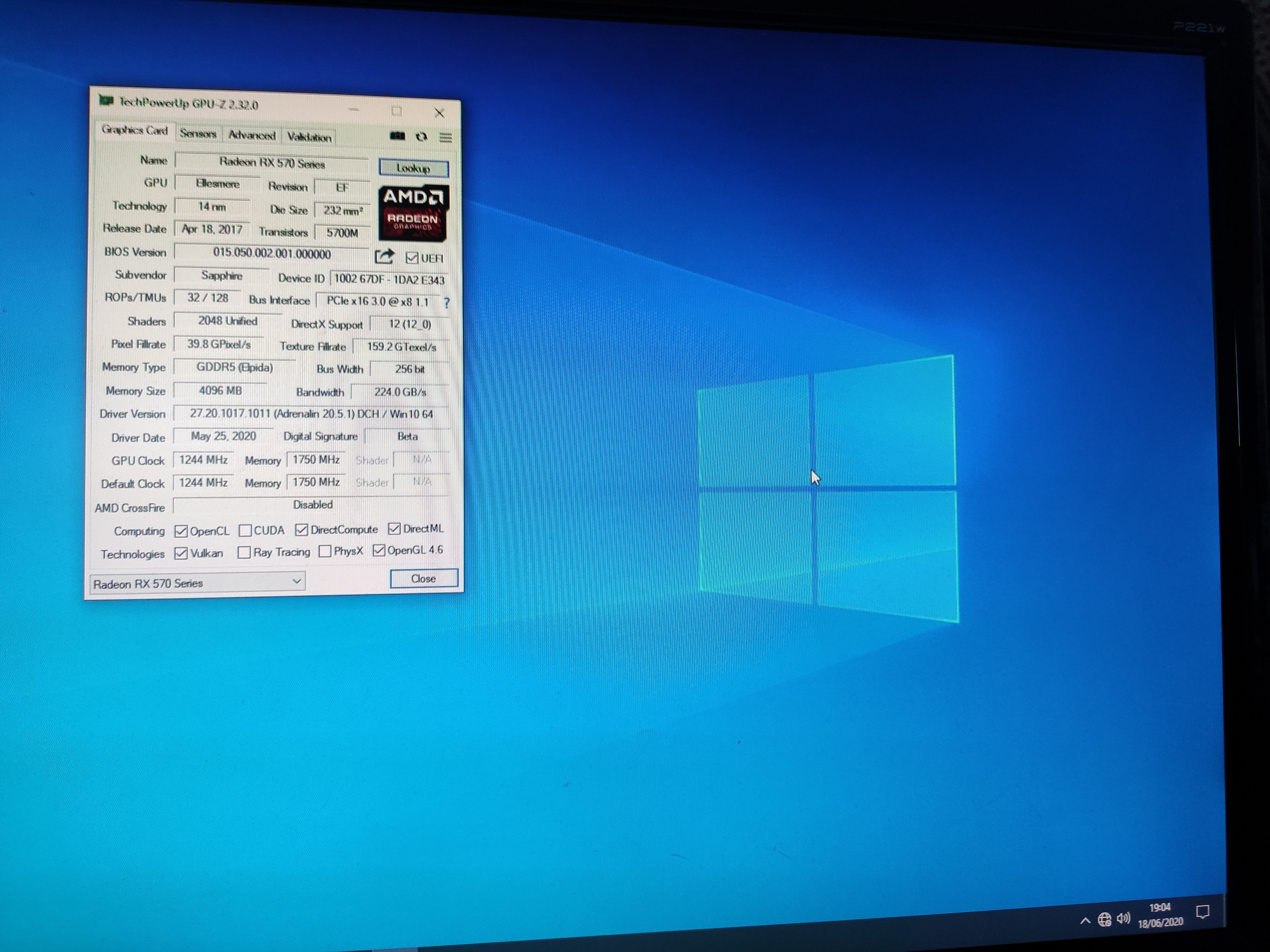Screen dimensions: 1270x952
Task: Toggle the OpenCL checkbox
Action: 181,532
